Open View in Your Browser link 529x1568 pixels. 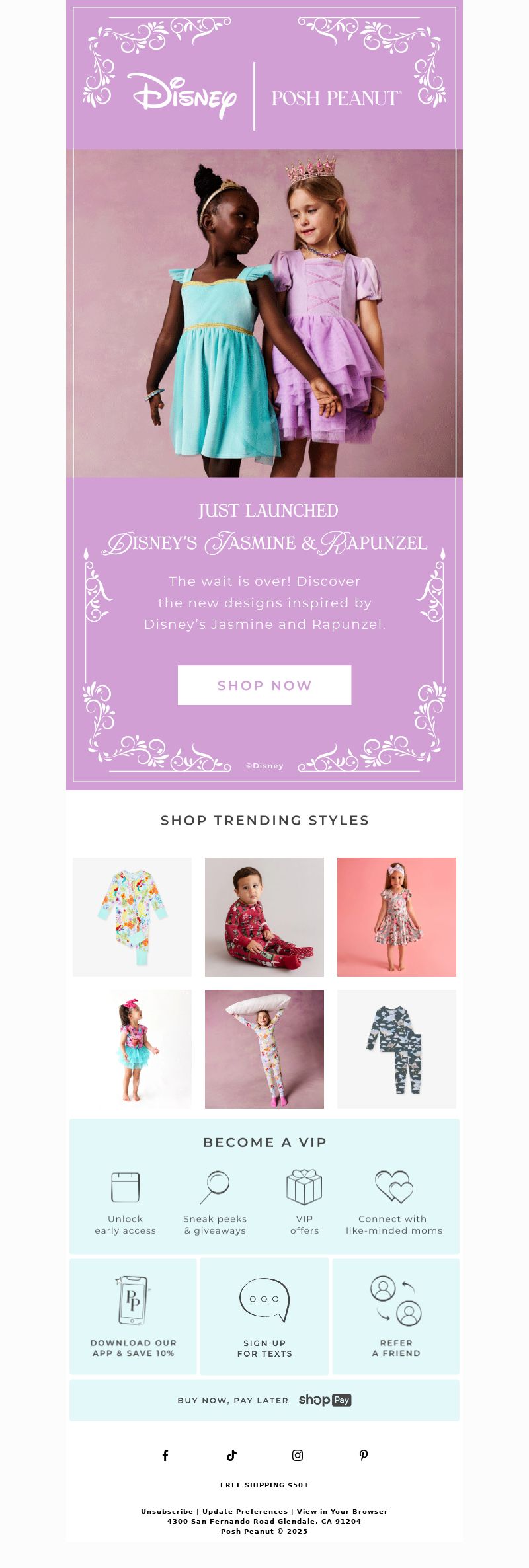[x=342, y=1511]
